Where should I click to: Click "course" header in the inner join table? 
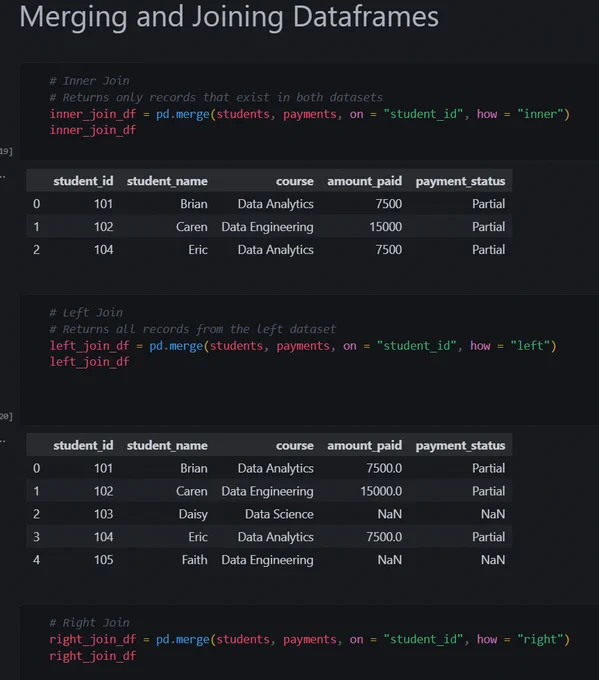click(x=295, y=181)
